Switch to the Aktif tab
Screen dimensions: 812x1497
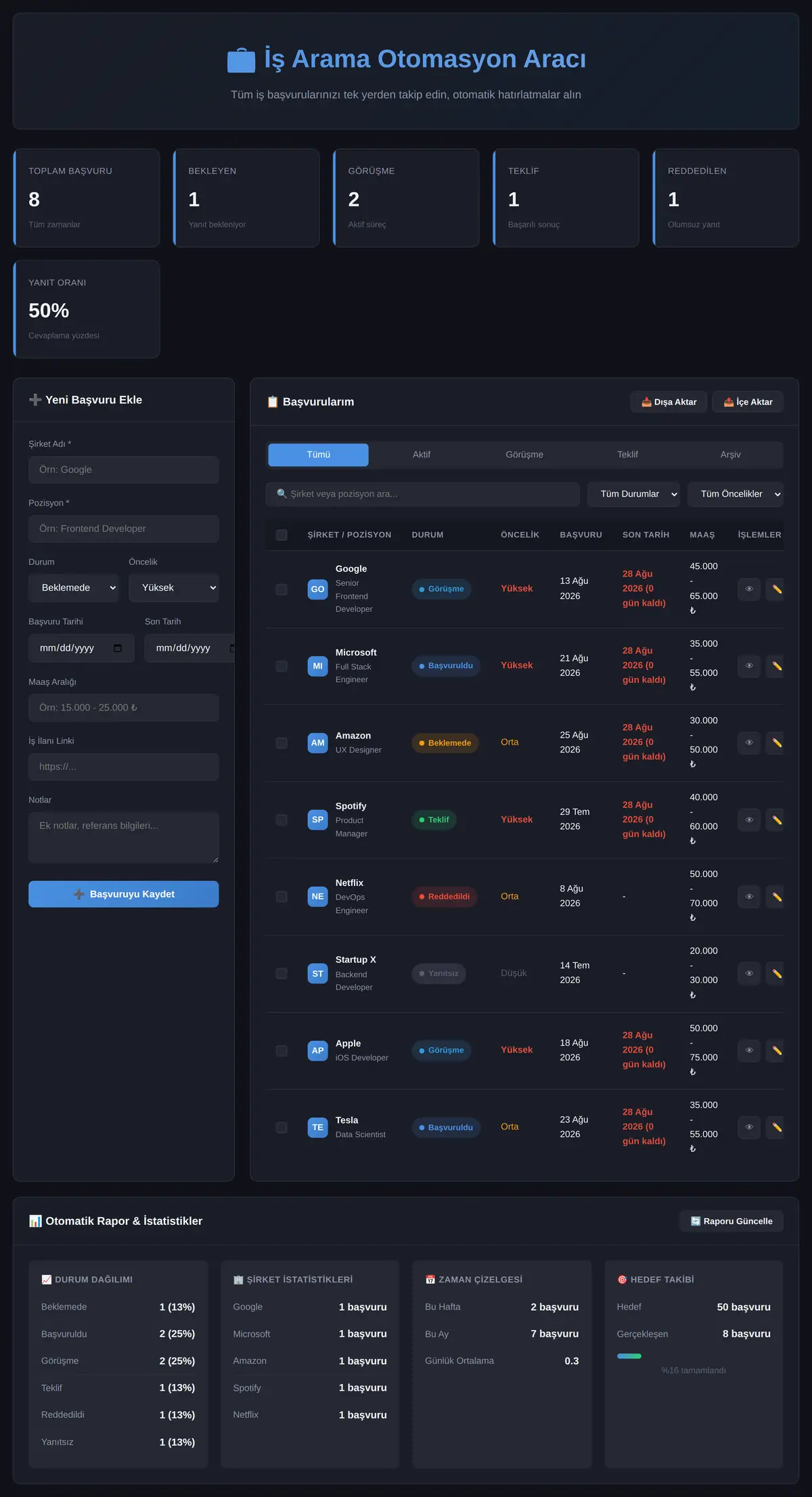(422, 455)
